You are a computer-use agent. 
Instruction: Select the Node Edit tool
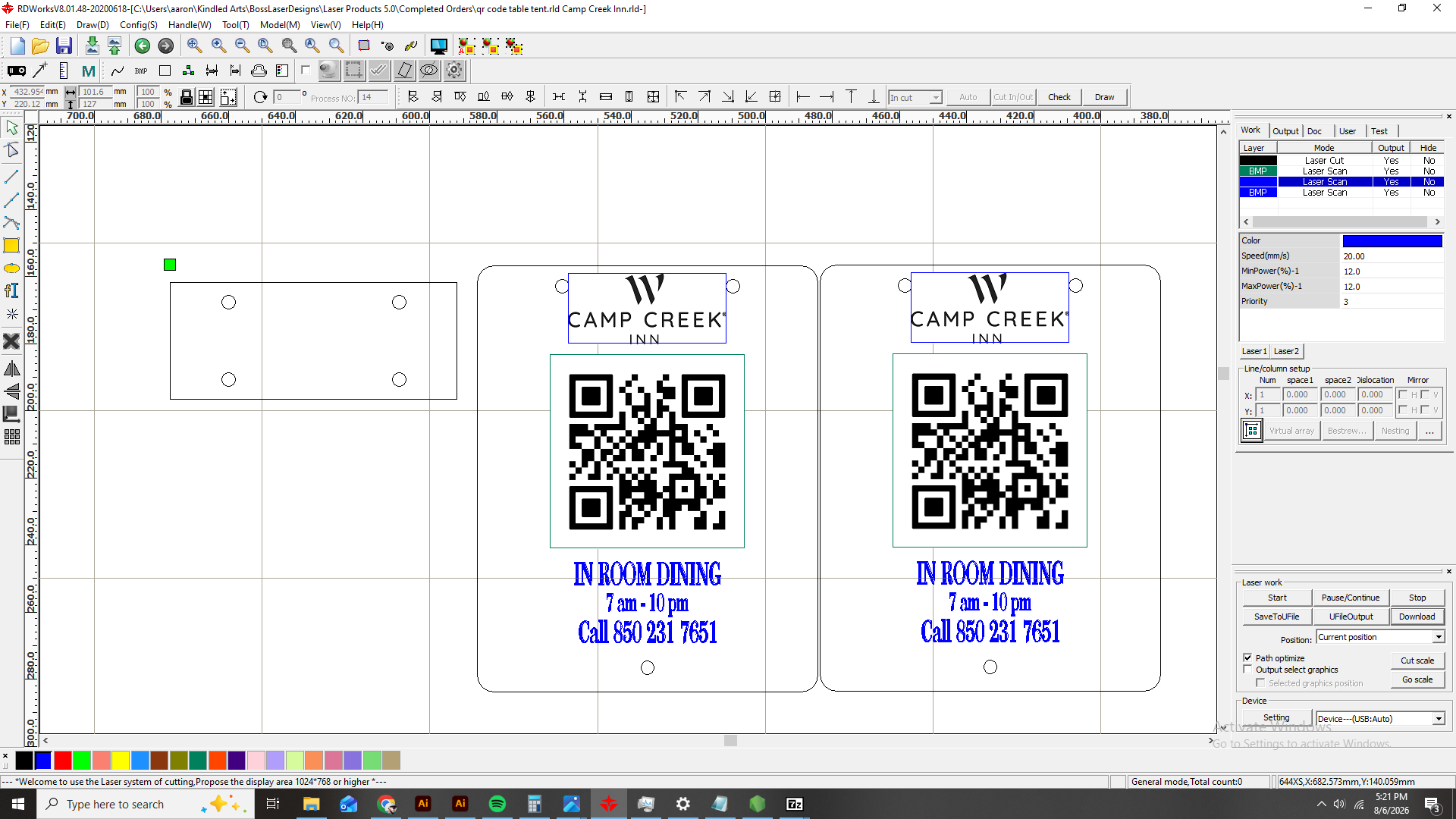pyautogui.click(x=11, y=150)
